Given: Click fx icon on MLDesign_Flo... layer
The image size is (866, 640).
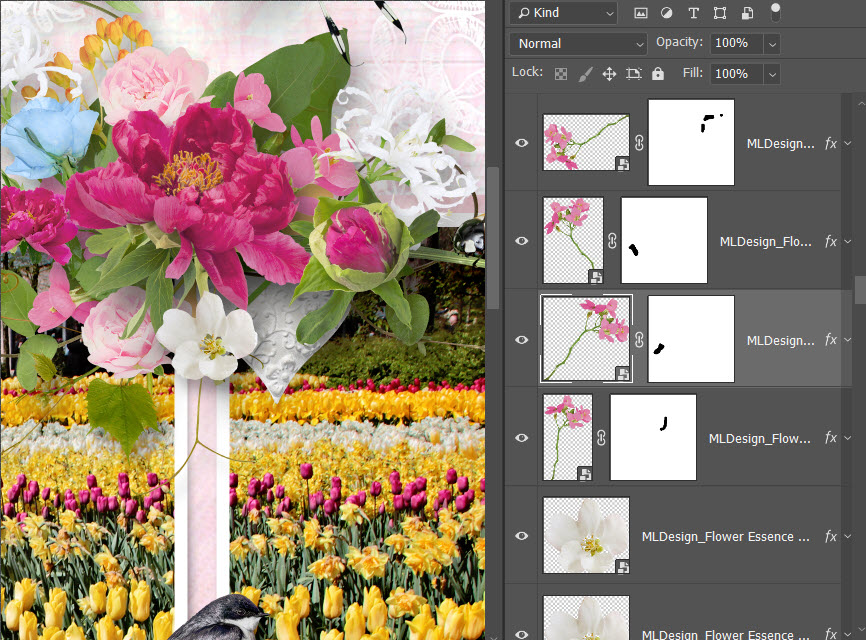Looking at the screenshot, I should pyautogui.click(x=831, y=241).
